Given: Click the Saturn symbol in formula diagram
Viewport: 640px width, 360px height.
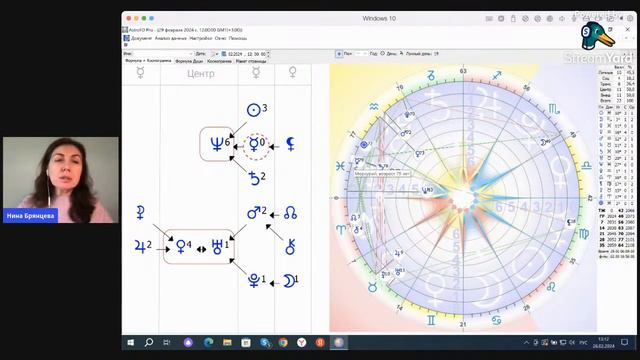Looking at the screenshot, I should pos(254,178).
